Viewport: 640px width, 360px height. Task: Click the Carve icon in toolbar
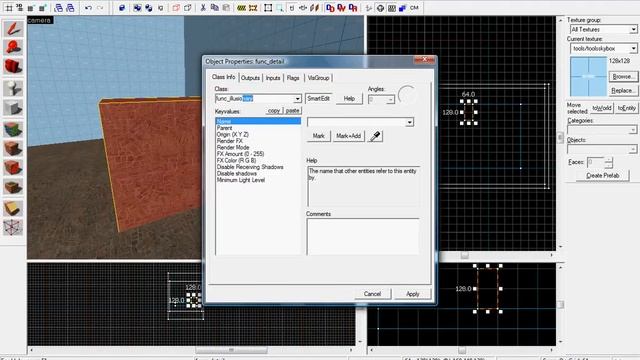pyautogui.click(x=122, y=8)
